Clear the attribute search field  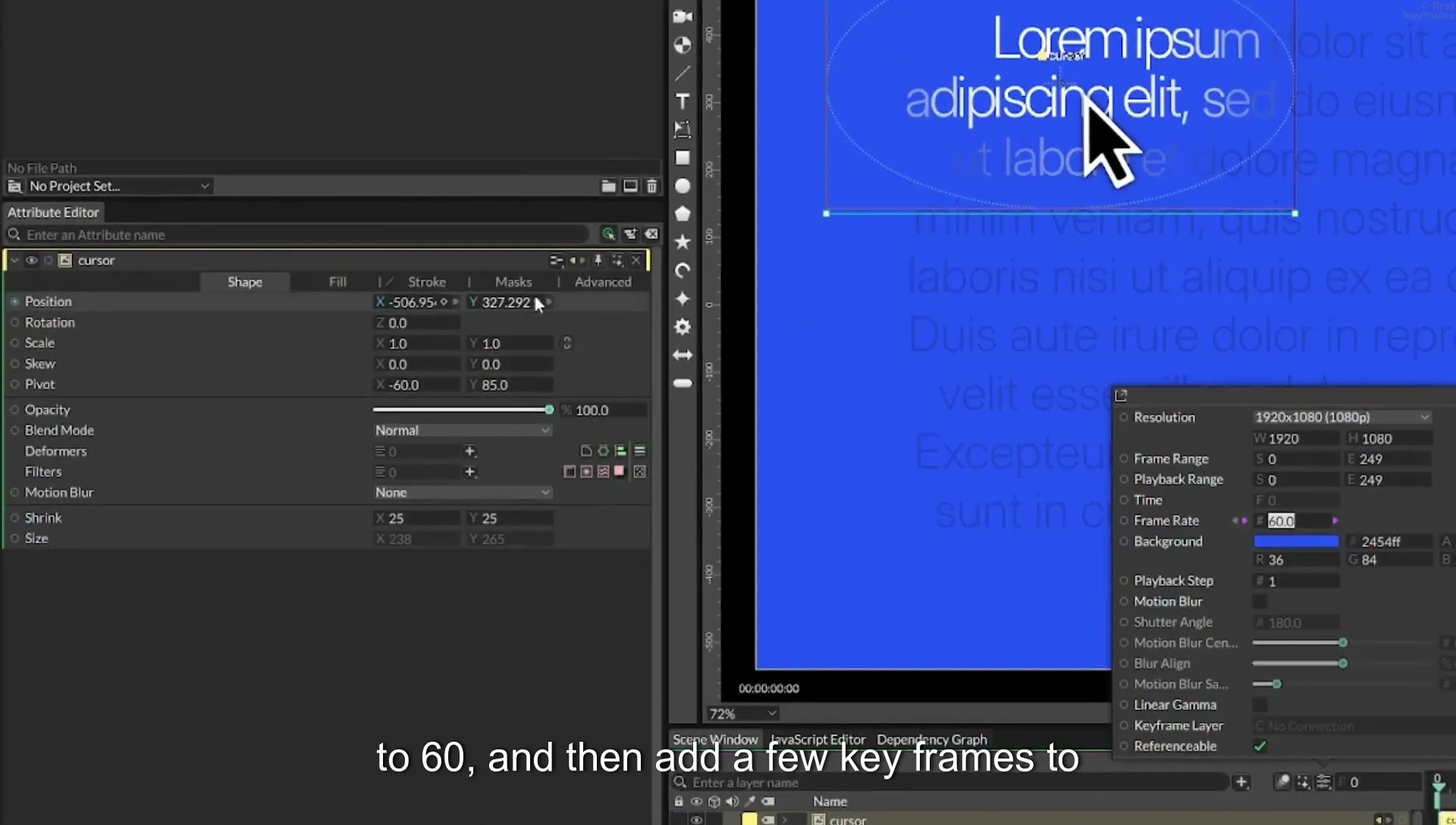(x=651, y=234)
